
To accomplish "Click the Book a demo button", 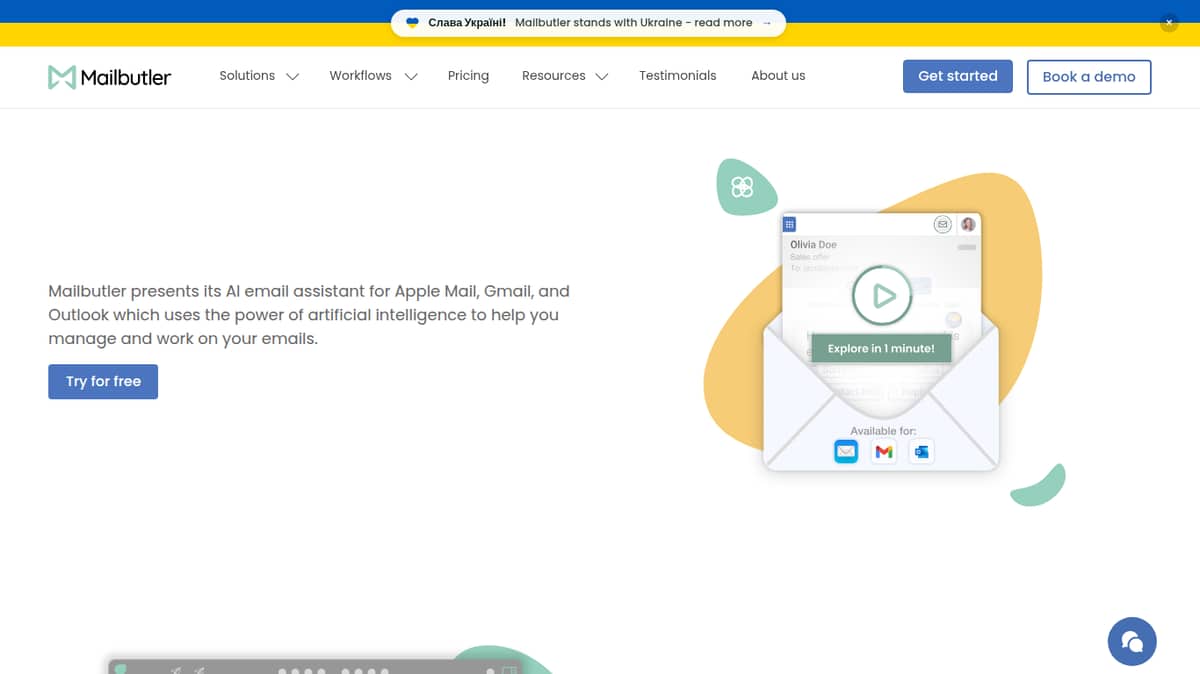I will point(1089,77).
